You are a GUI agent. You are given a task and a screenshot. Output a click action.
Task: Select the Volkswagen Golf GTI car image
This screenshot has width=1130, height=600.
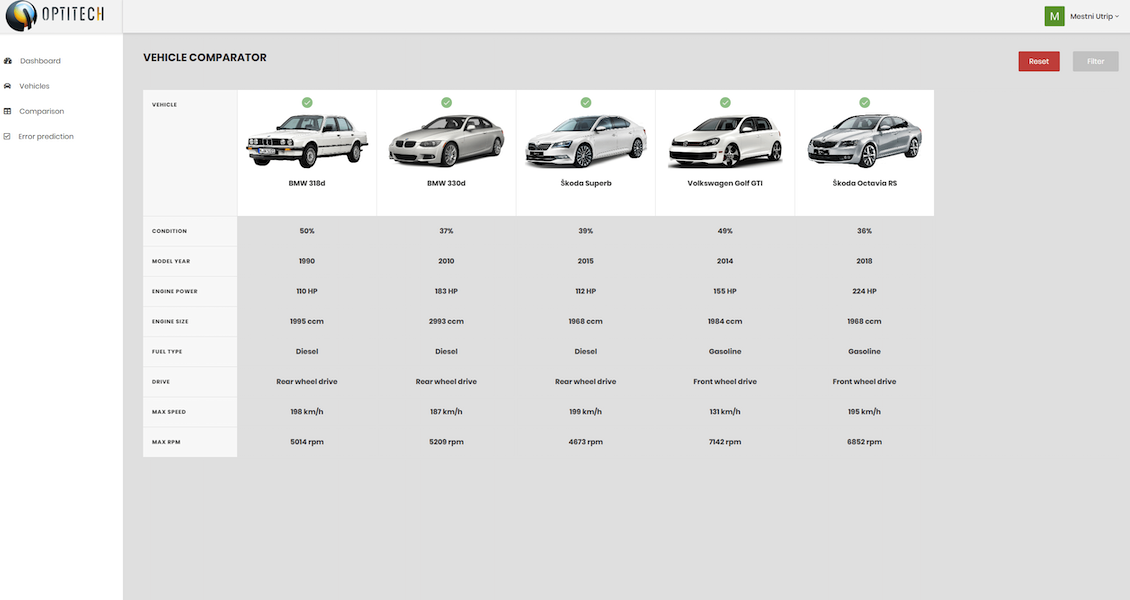pyautogui.click(x=725, y=141)
